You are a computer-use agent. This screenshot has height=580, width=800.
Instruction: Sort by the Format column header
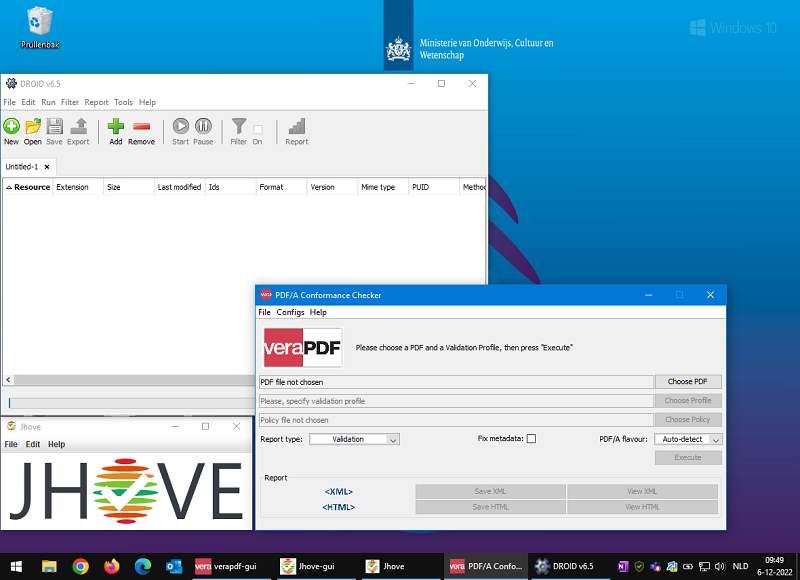pyautogui.click(x=282, y=187)
